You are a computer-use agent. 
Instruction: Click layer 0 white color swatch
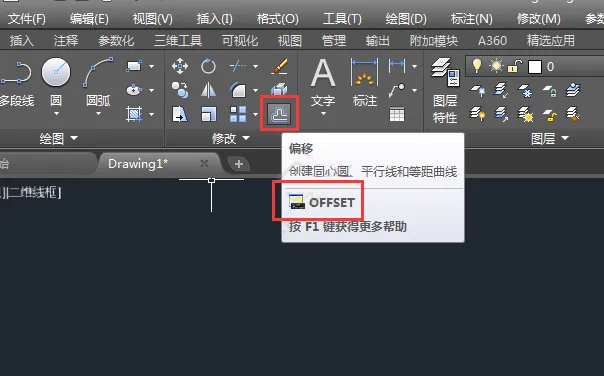point(535,67)
